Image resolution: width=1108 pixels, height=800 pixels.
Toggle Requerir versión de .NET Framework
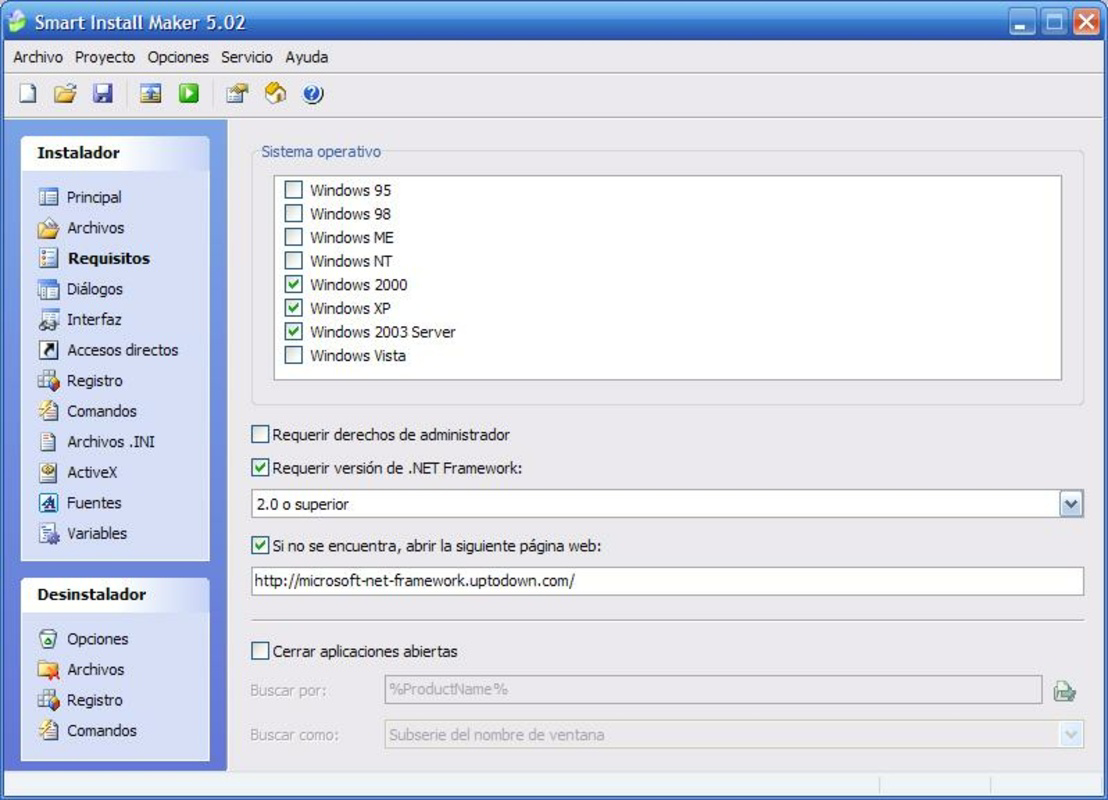(x=260, y=467)
